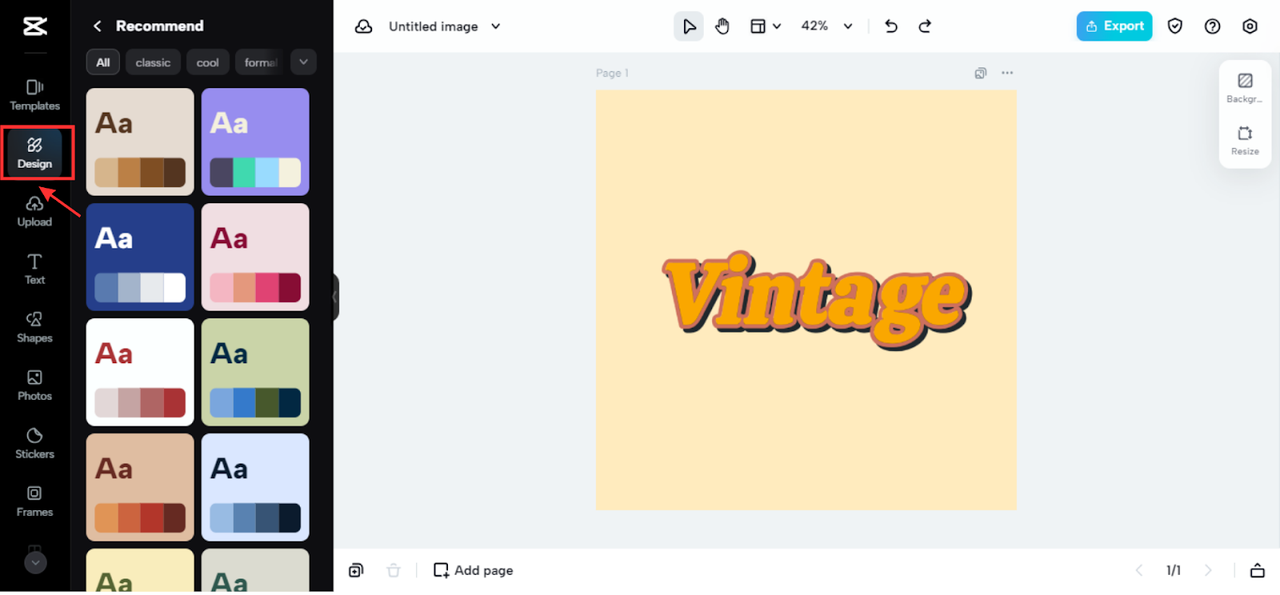Select the All filter tab
The width and height of the screenshot is (1280, 595).
click(103, 62)
